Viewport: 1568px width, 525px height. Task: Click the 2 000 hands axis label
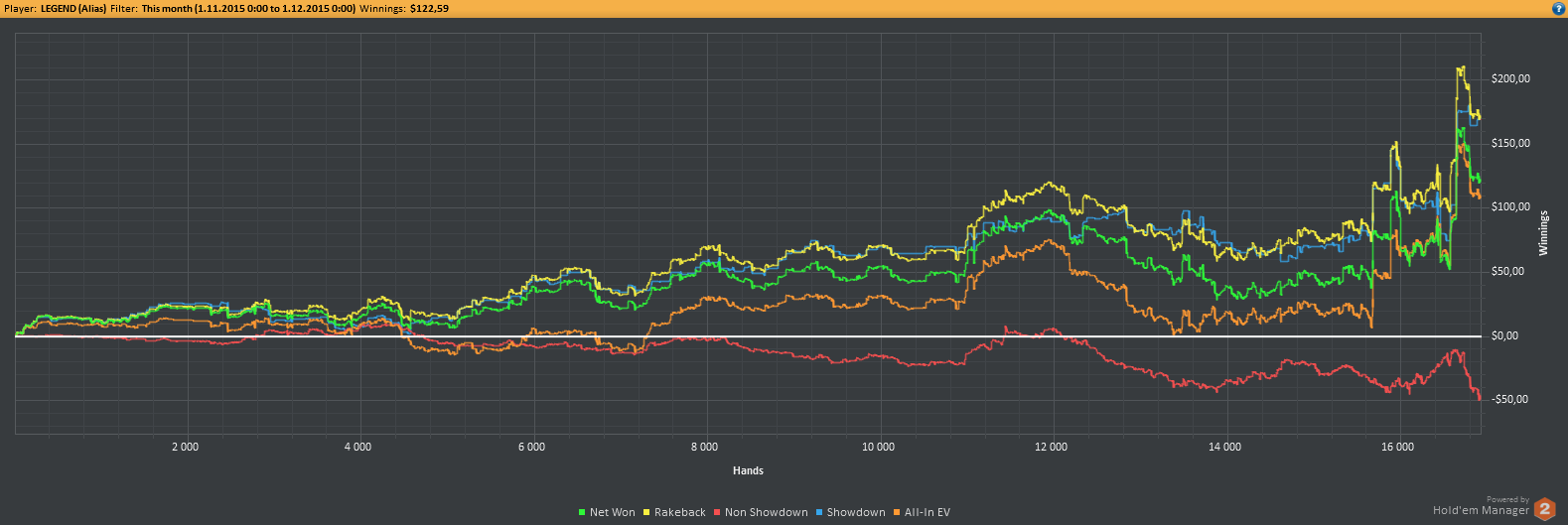pyautogui.click(x=185, y=448)
